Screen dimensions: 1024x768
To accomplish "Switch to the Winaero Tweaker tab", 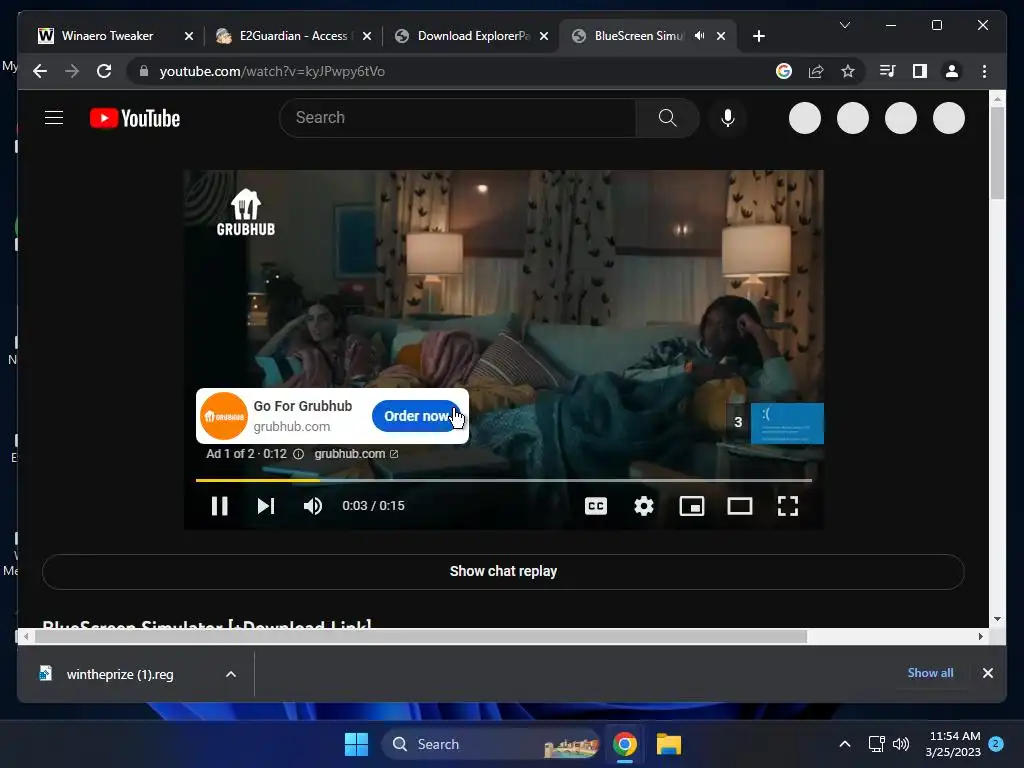I will point(108,36).
